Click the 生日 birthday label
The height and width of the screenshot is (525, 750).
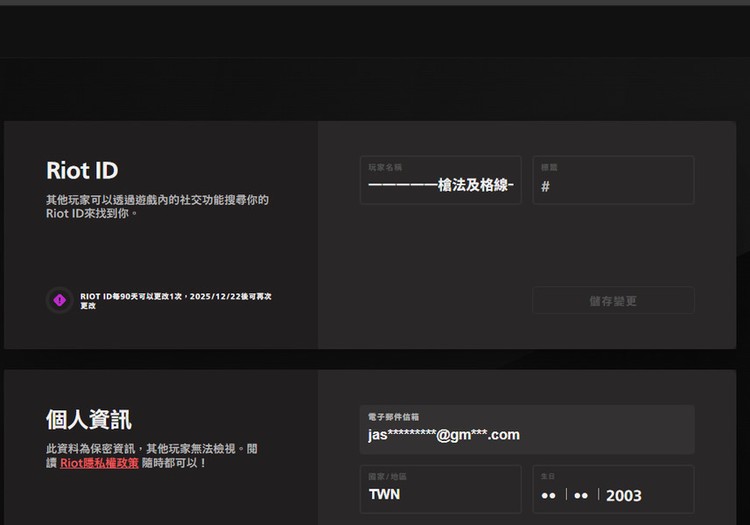[x=547, y=477]
